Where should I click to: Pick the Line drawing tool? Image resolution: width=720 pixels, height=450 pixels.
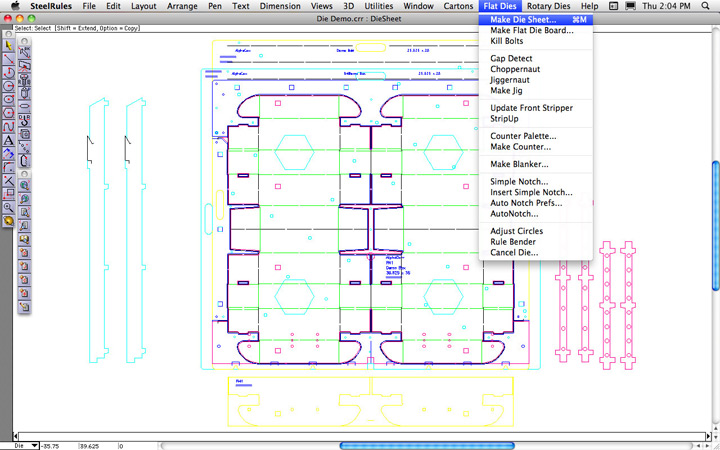click(x=9, y=59)
